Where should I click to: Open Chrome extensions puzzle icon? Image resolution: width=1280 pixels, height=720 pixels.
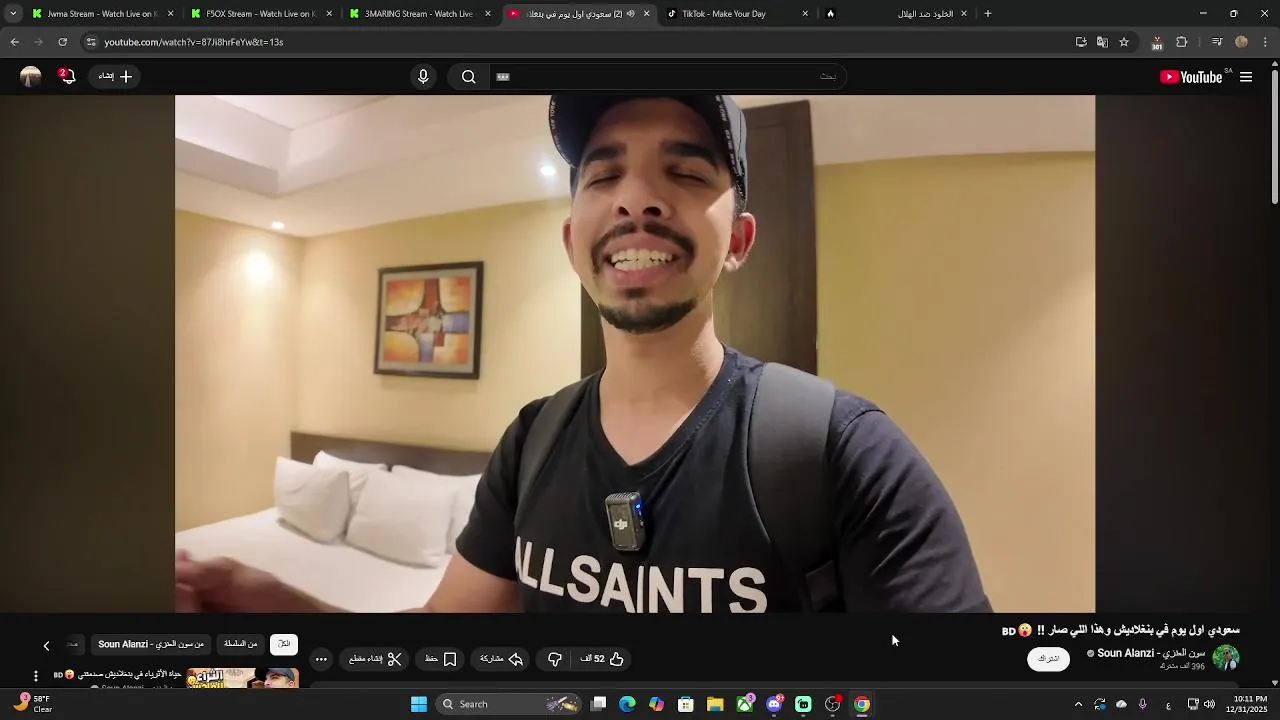1182,42
